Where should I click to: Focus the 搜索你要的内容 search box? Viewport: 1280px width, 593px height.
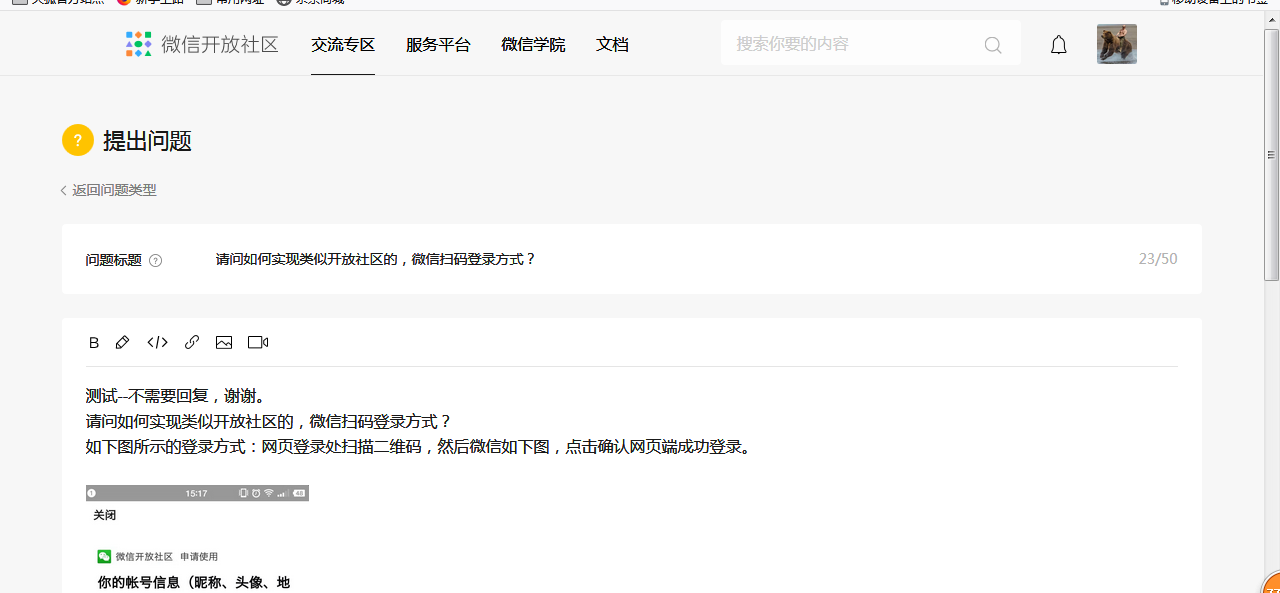(x=871, y=44)
